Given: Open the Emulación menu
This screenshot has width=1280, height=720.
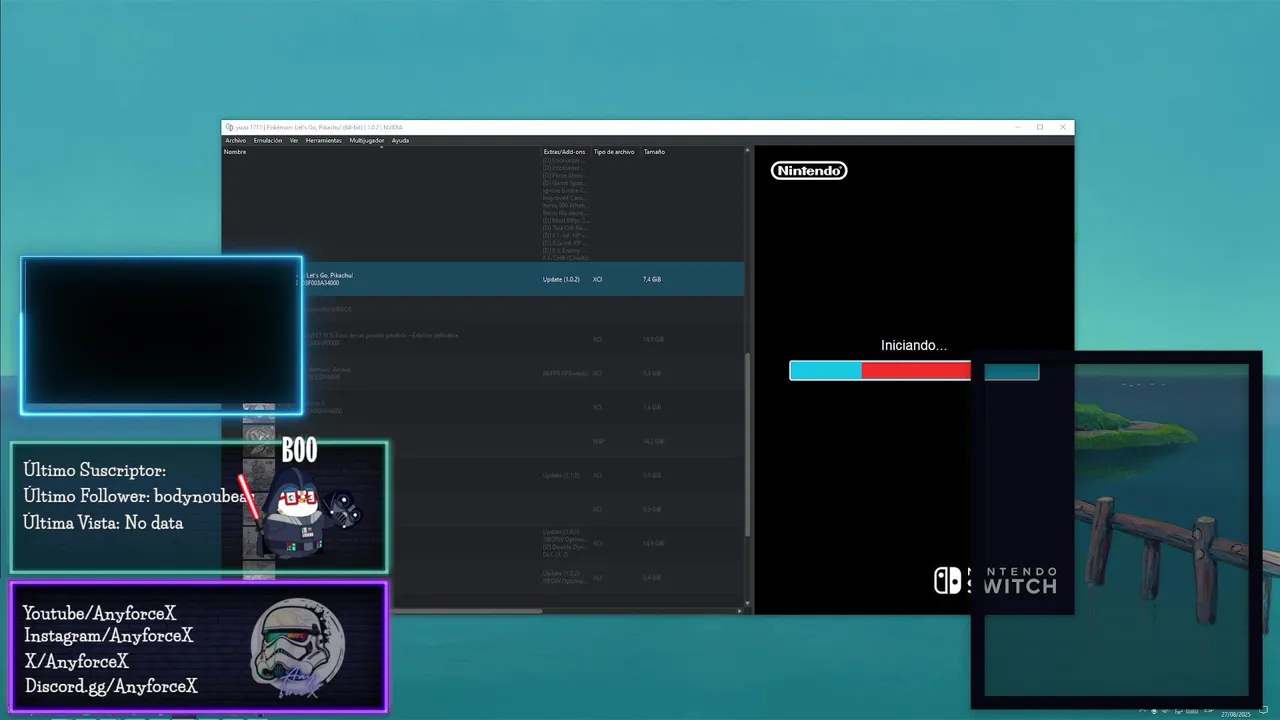Looking at the screenshot, I should tap(268, 141).
